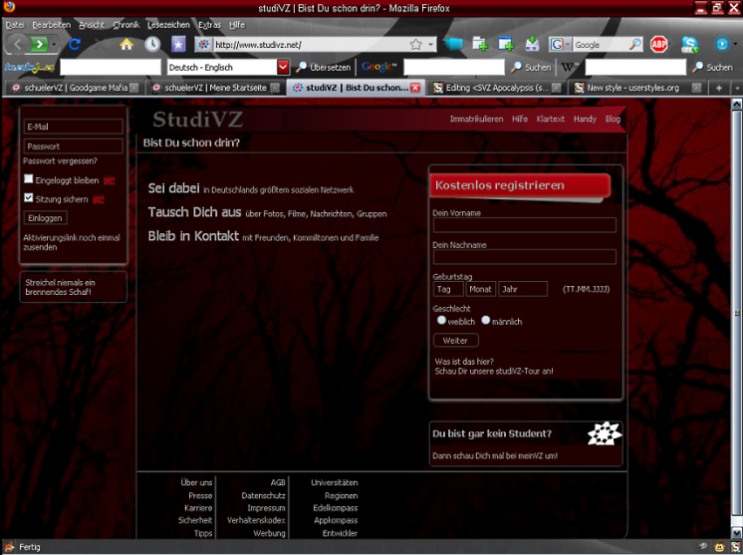The width and height of the screenshot is (743, 555).
Task: Go to the Home page icon
Action: 126,45
